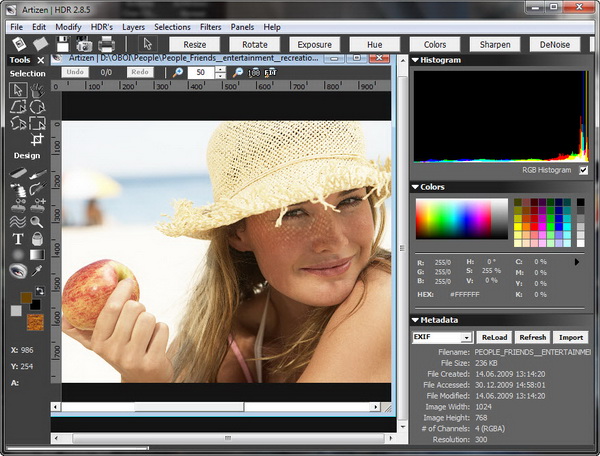
Task: Select the Text tool
Action: [18, 239]
